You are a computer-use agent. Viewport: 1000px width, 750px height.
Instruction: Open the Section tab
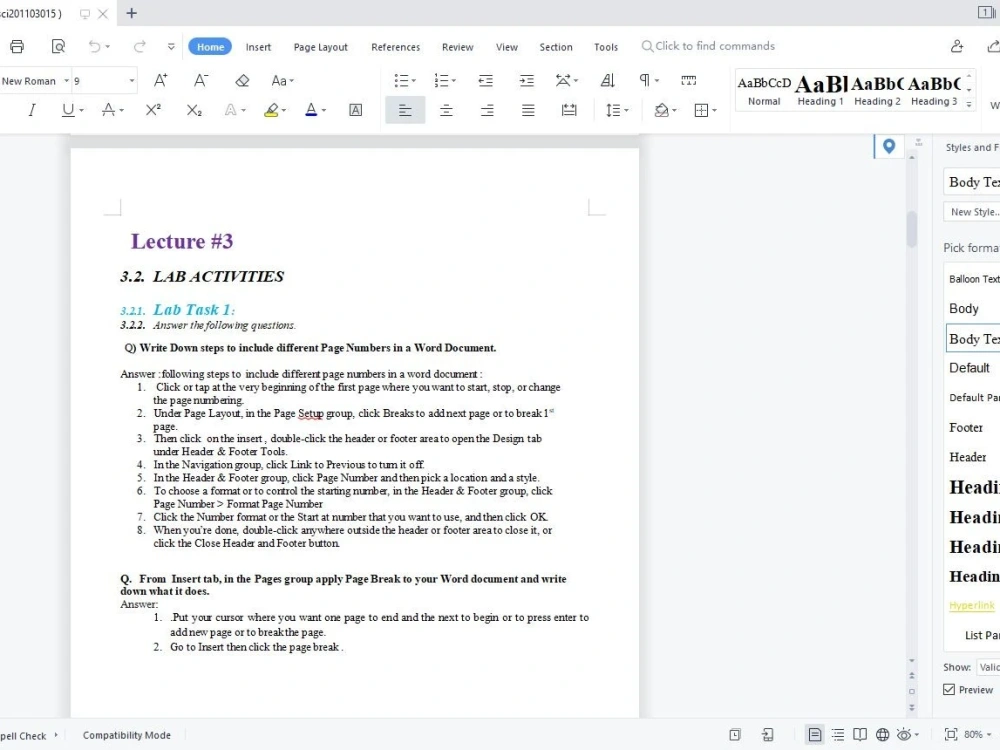pyautogui.click(x=556, y=47)
